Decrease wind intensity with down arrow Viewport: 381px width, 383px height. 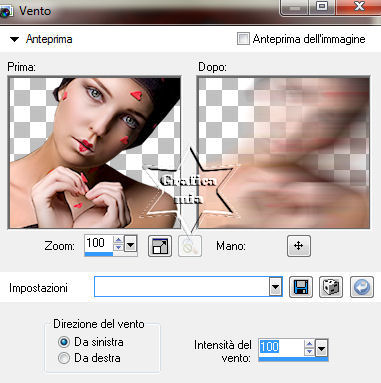309,351
